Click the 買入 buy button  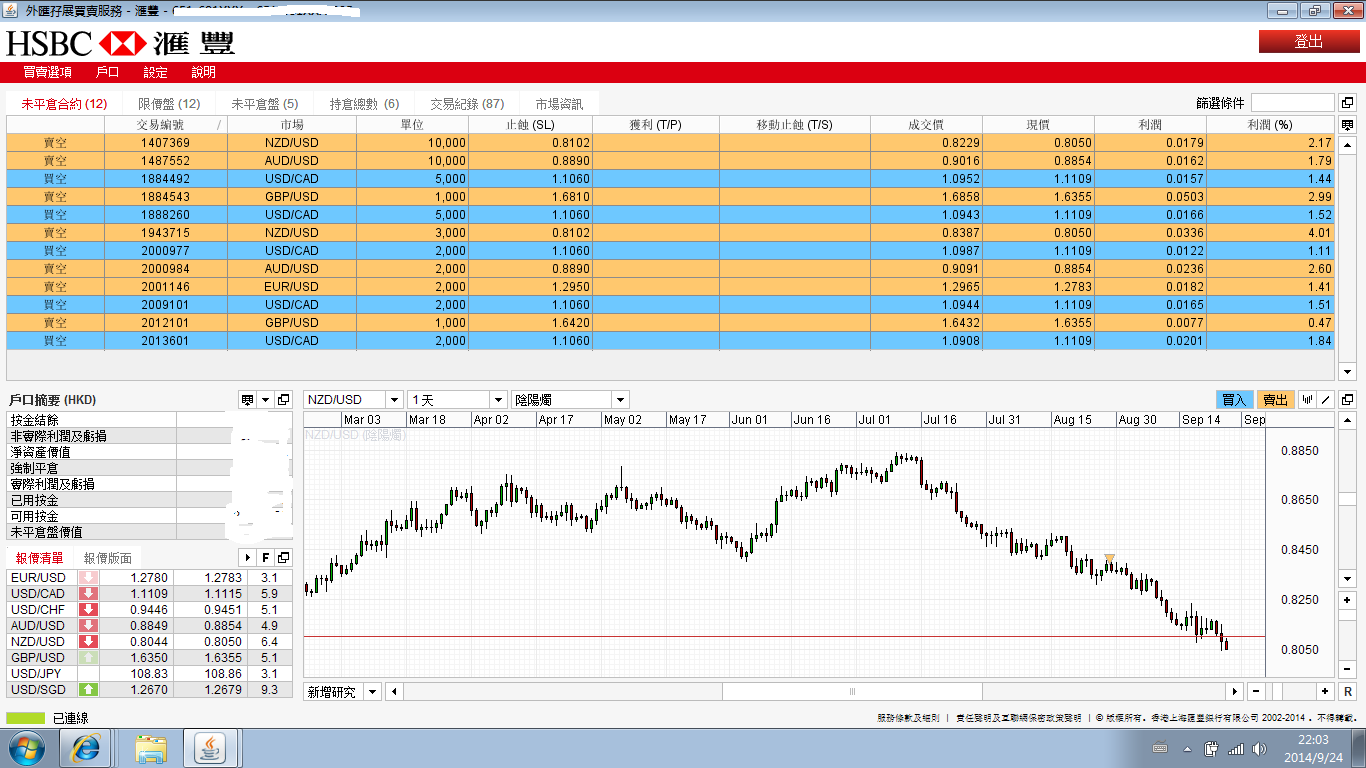click(x=1234, y=400)
